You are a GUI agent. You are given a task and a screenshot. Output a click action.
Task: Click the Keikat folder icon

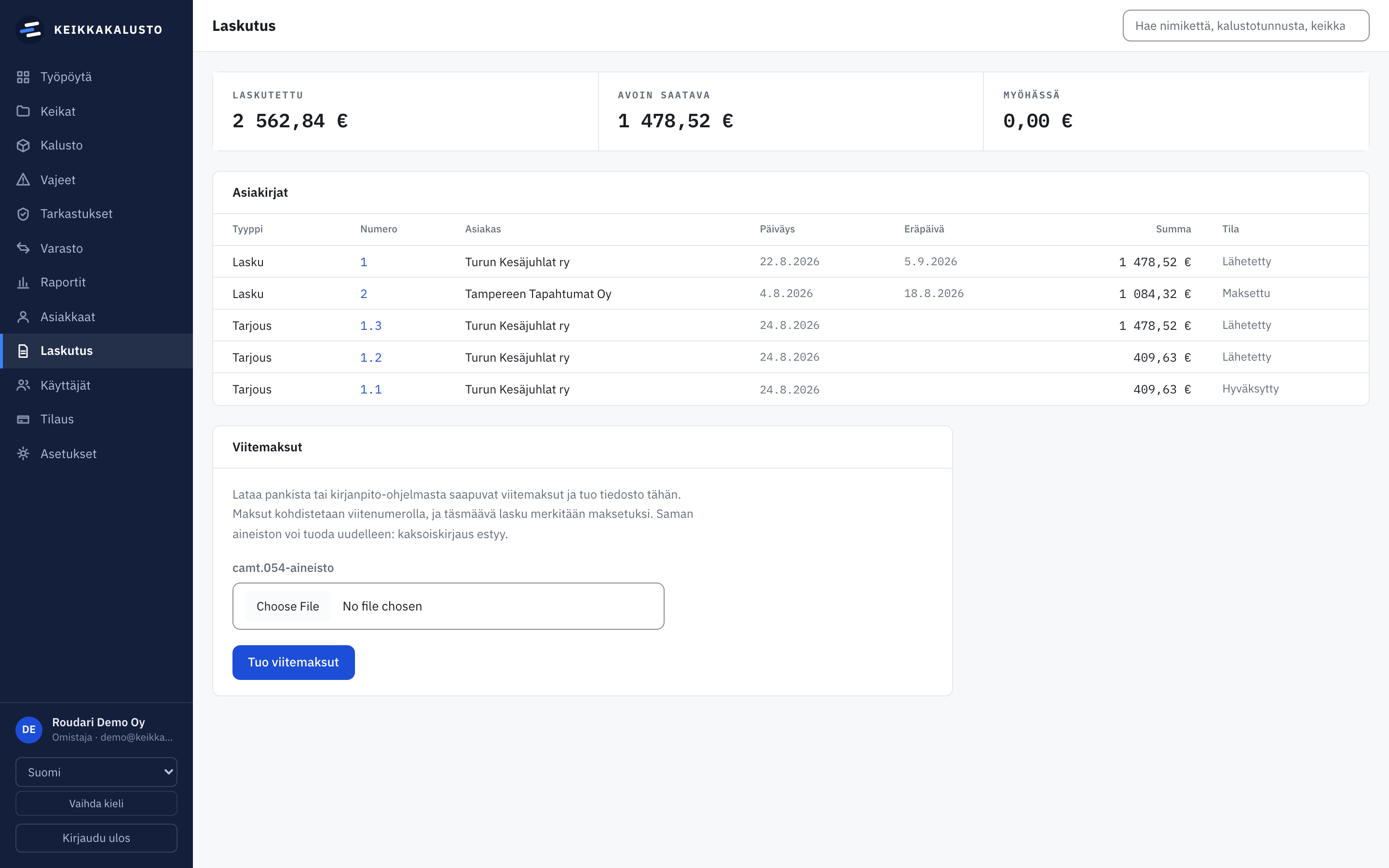pyautogui.click(x=23, y=111)
